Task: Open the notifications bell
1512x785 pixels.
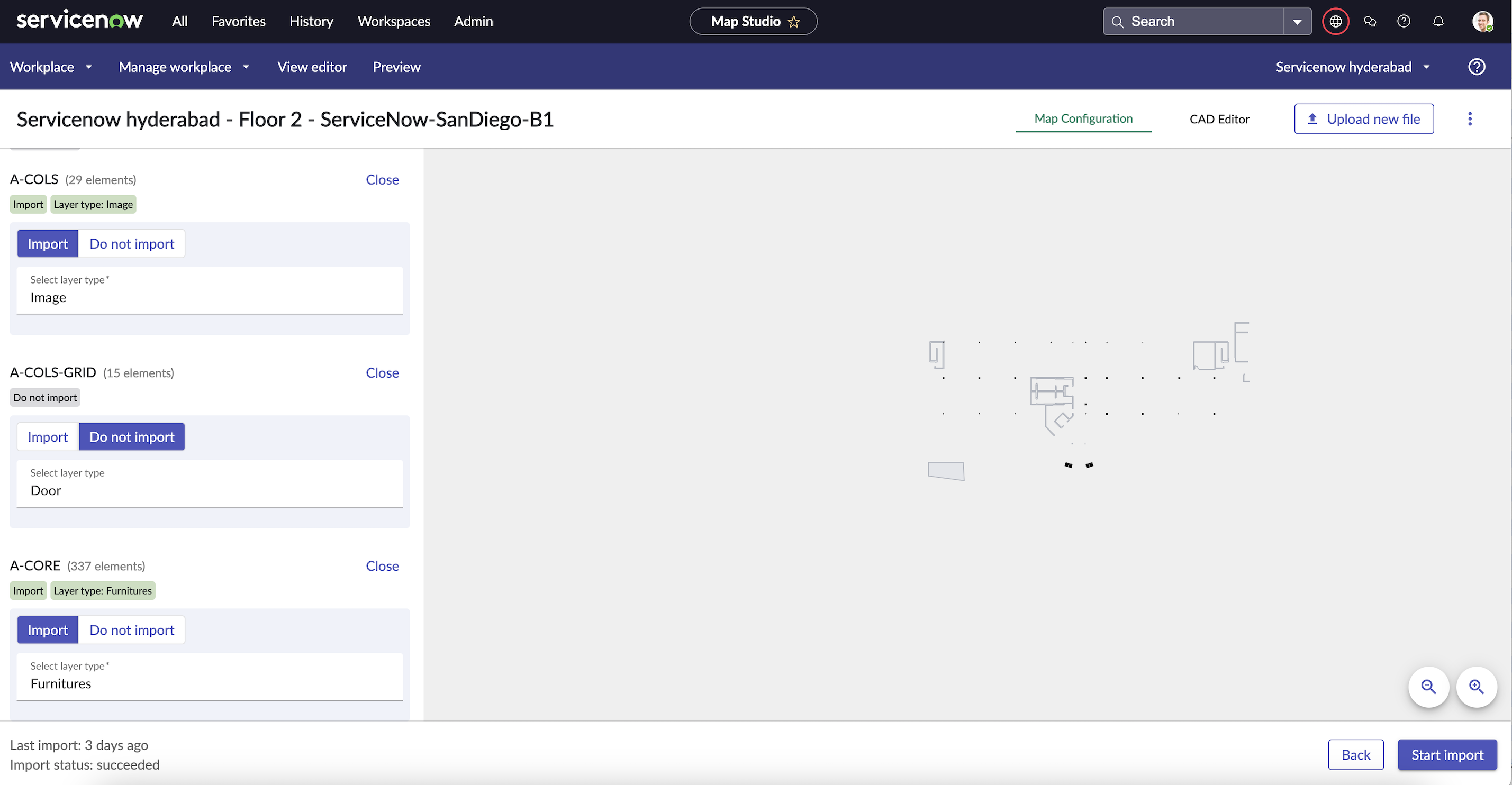Action: click(1438, 22)
